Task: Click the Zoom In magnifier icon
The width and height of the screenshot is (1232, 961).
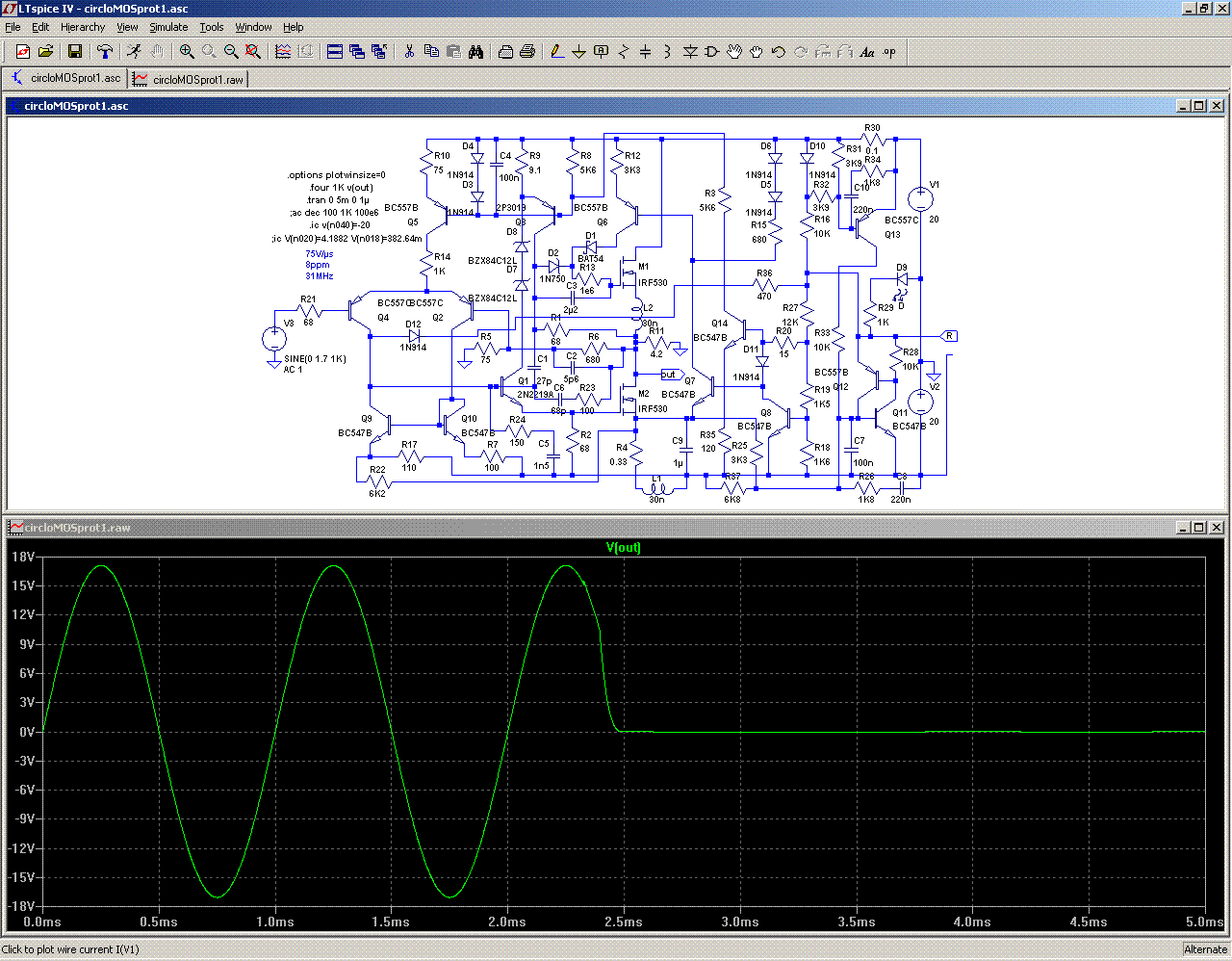Action: (x=187, y=52)
